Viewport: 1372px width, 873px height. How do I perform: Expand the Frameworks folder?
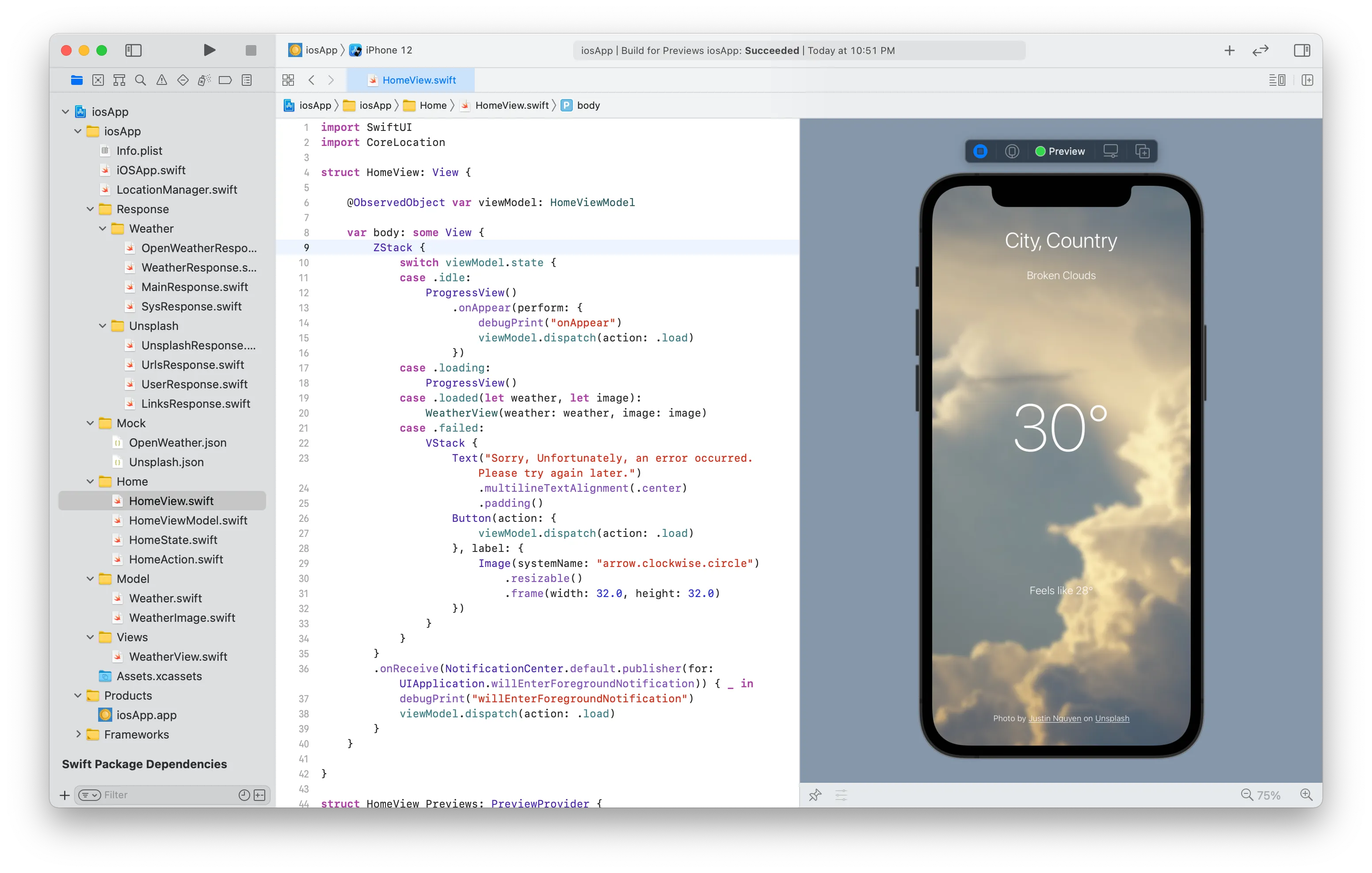click(x=78, y=735)
